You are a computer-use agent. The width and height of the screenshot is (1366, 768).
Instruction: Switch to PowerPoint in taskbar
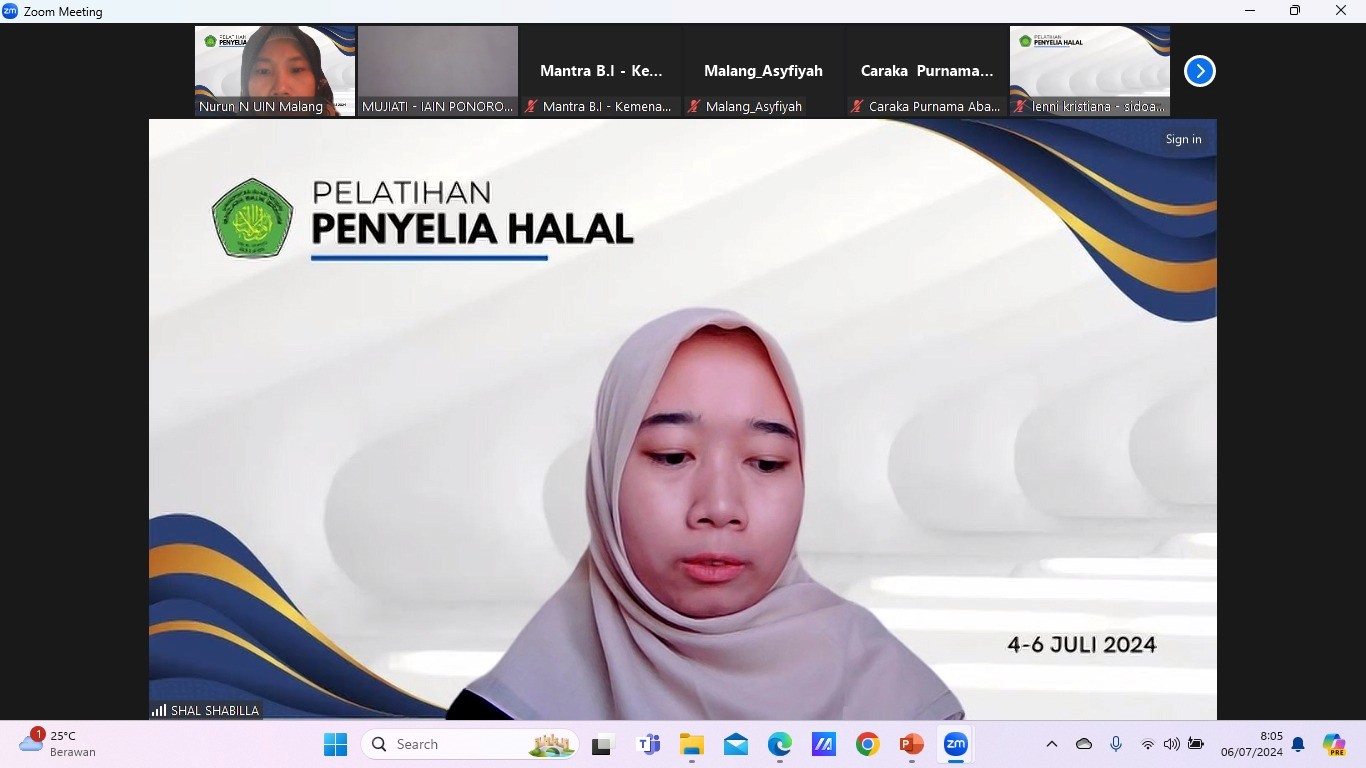pyautogui.click(x=911, y=744)
